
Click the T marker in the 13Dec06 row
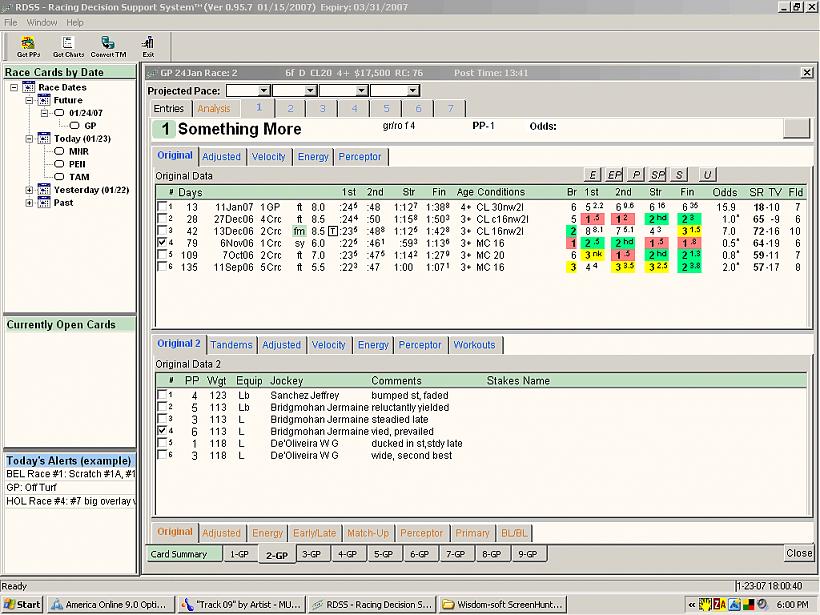333,231
